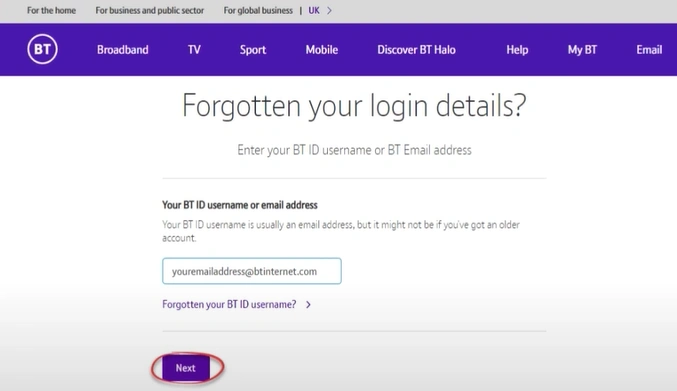Click the arrow beside Forgotten your BT ID username
The width and height of the screenshot is (677, 391).
[308, 305]
